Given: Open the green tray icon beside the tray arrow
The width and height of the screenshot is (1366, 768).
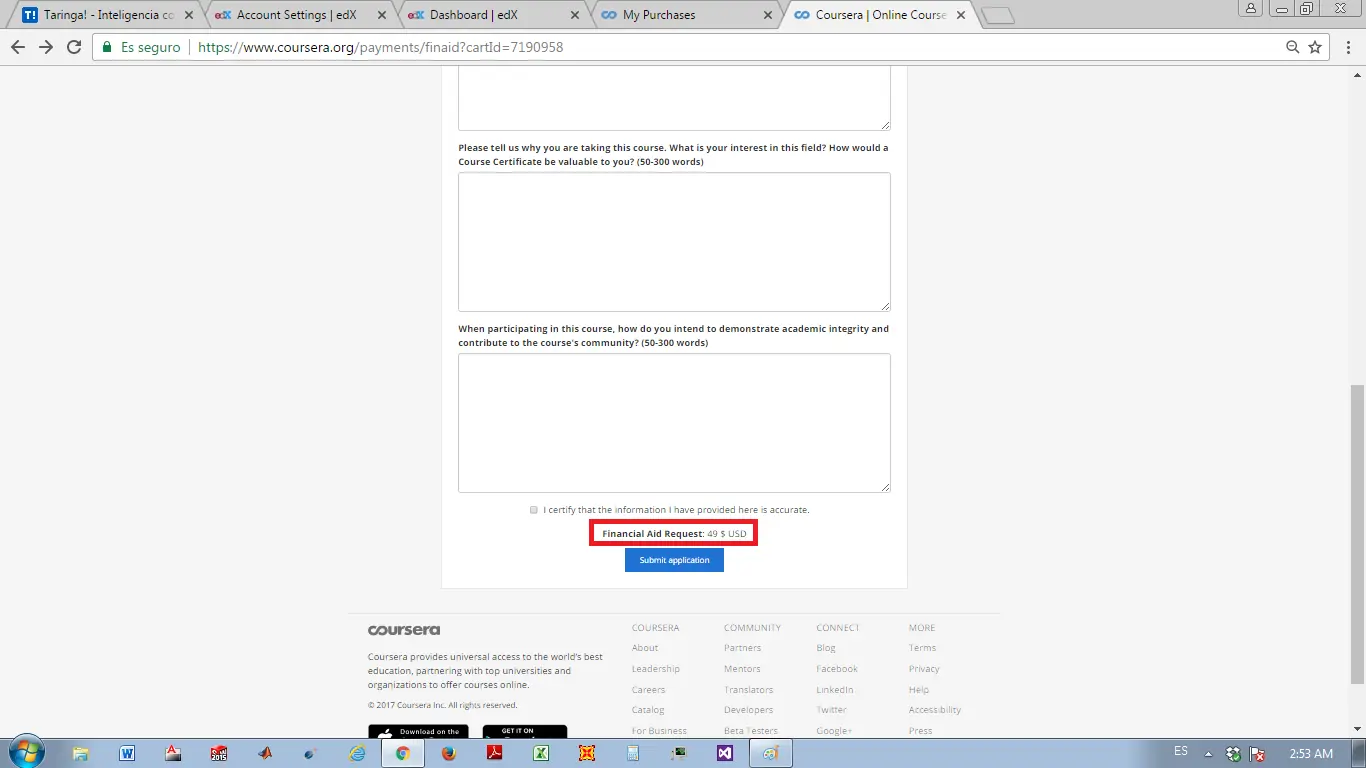Looking at the screenshot, I should [x=1234, y=754].
